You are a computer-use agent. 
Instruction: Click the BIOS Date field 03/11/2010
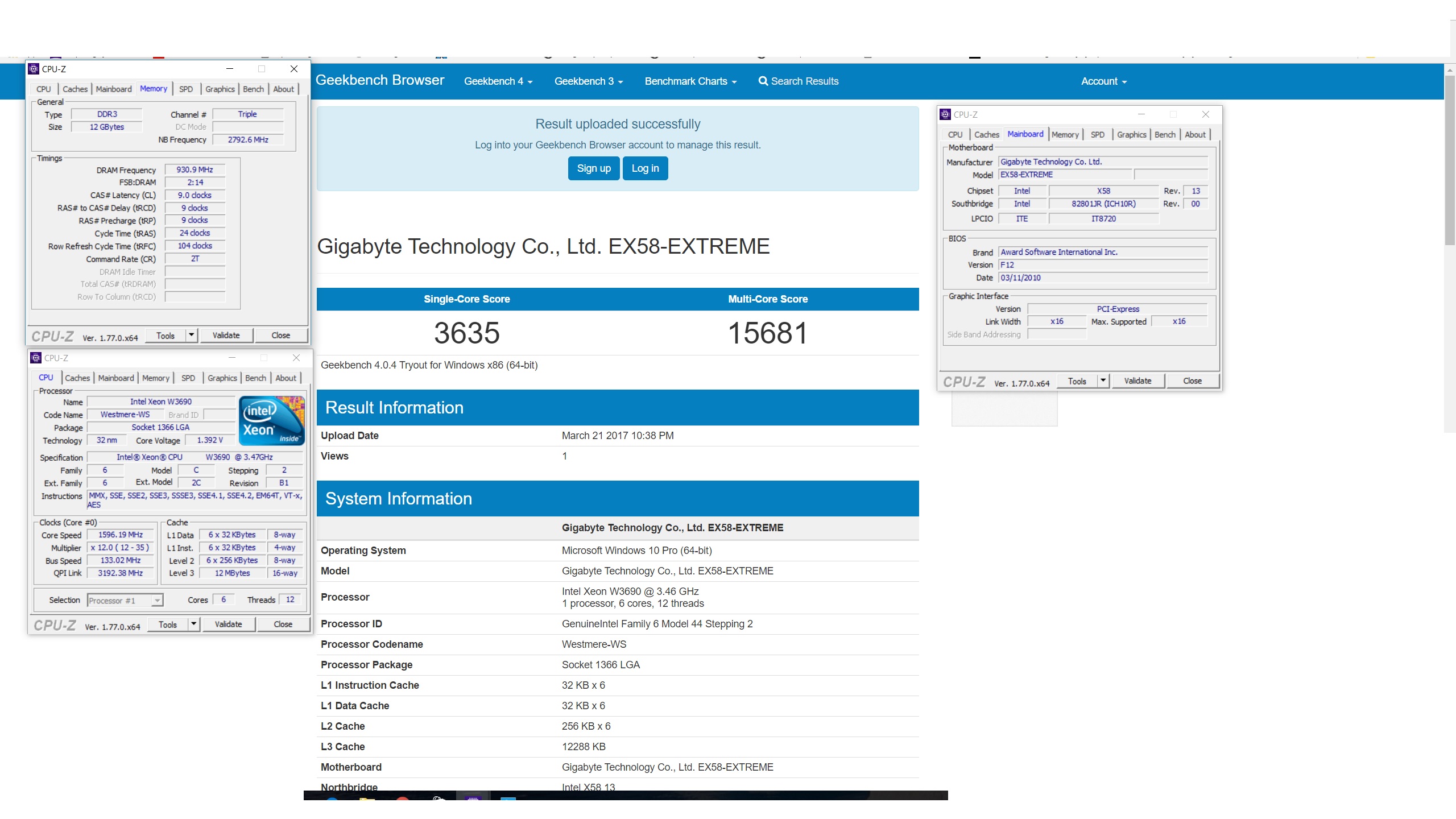(1103, 278)
